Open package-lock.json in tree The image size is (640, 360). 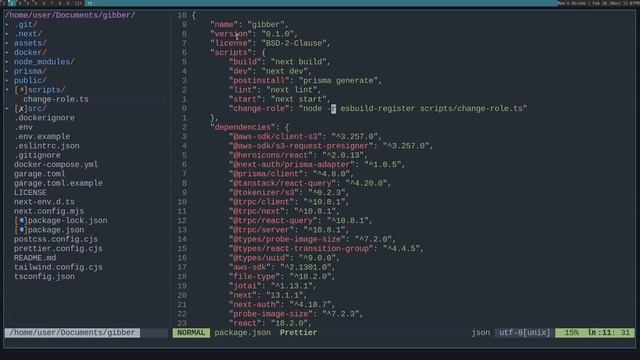(67, 220)
